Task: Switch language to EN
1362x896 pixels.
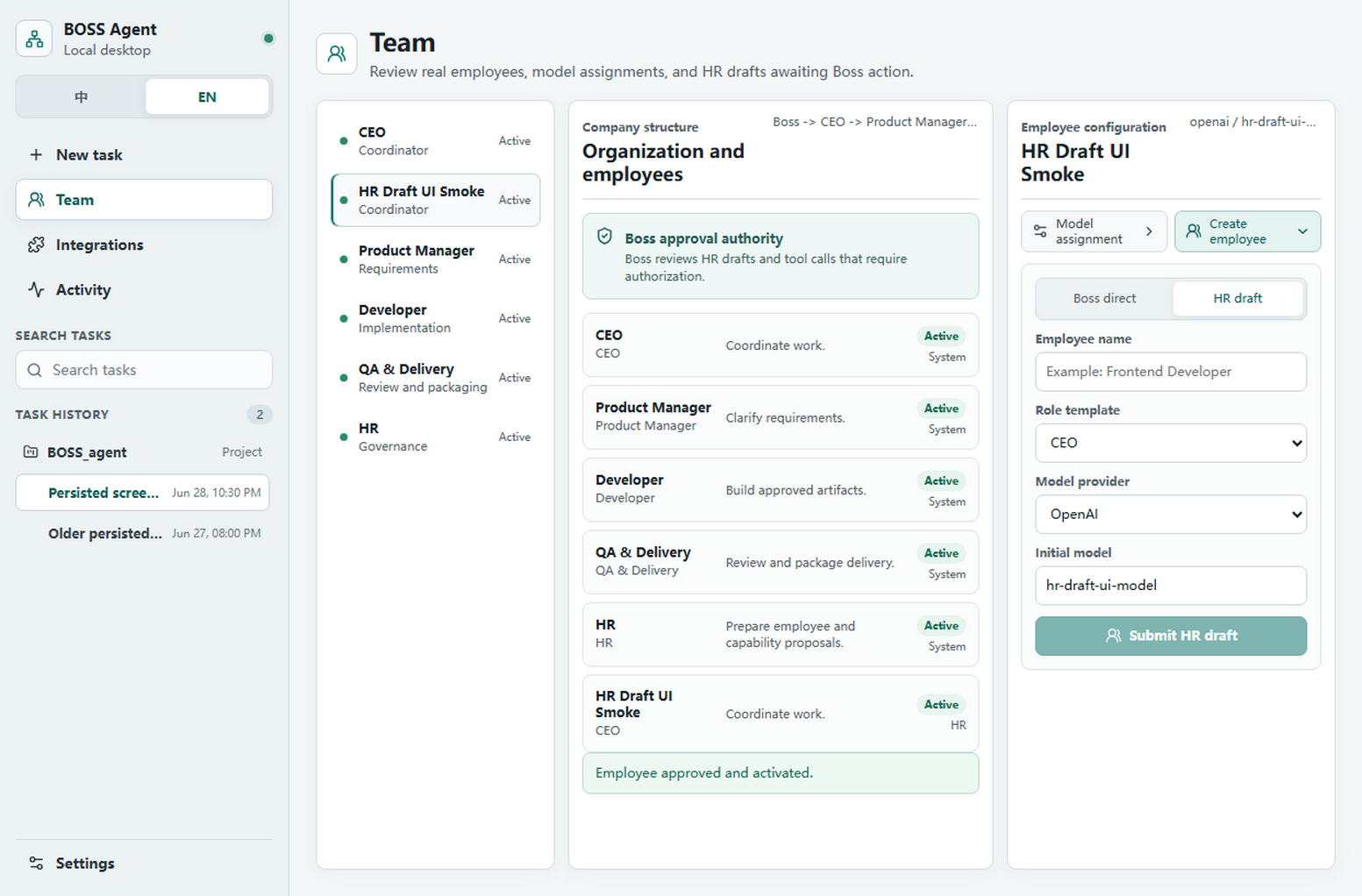Action: tap(207, 96)
